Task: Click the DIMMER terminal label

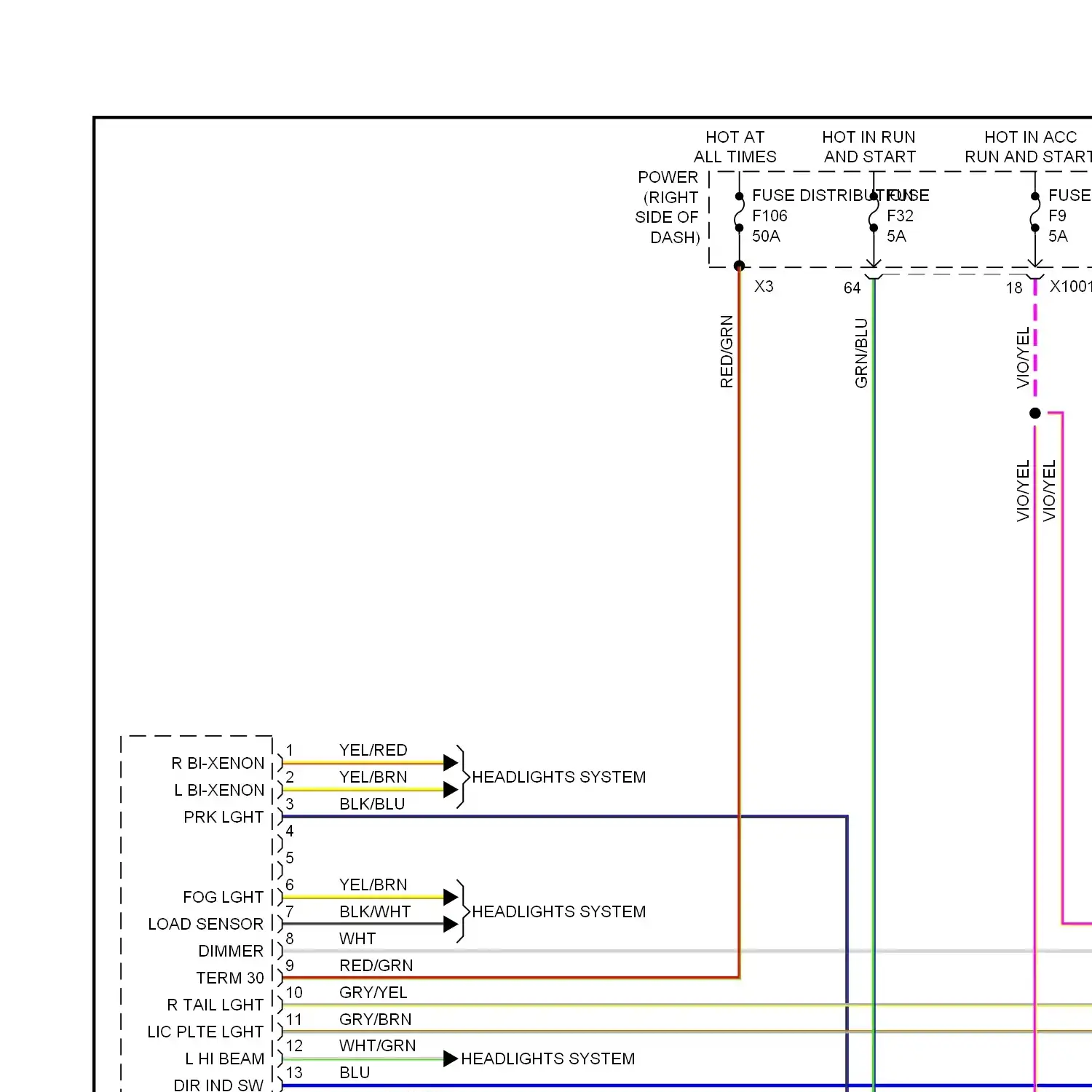Action: (231, 951)
